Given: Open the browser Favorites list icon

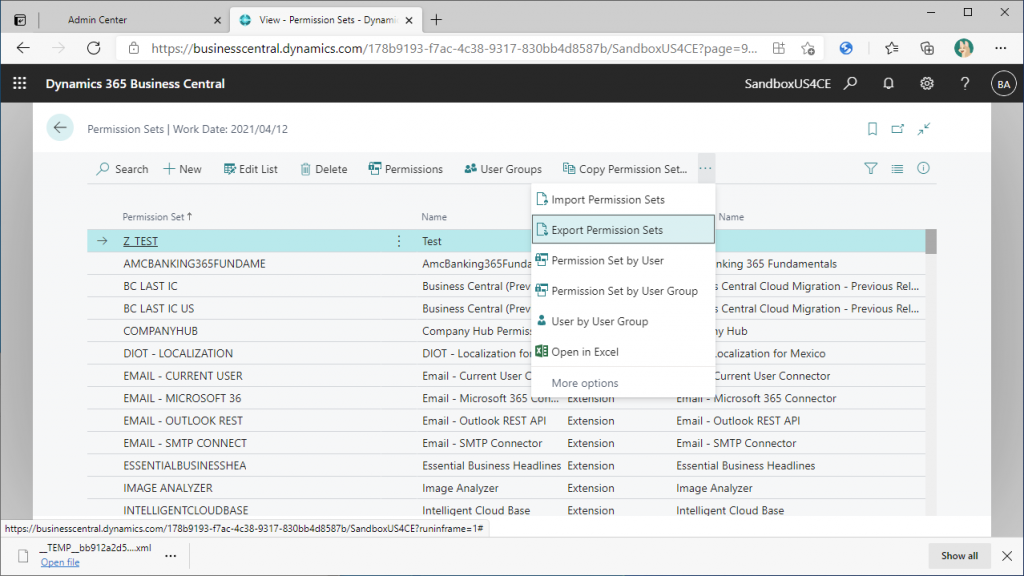Looking at the screenshot, I should click(891, 48).
